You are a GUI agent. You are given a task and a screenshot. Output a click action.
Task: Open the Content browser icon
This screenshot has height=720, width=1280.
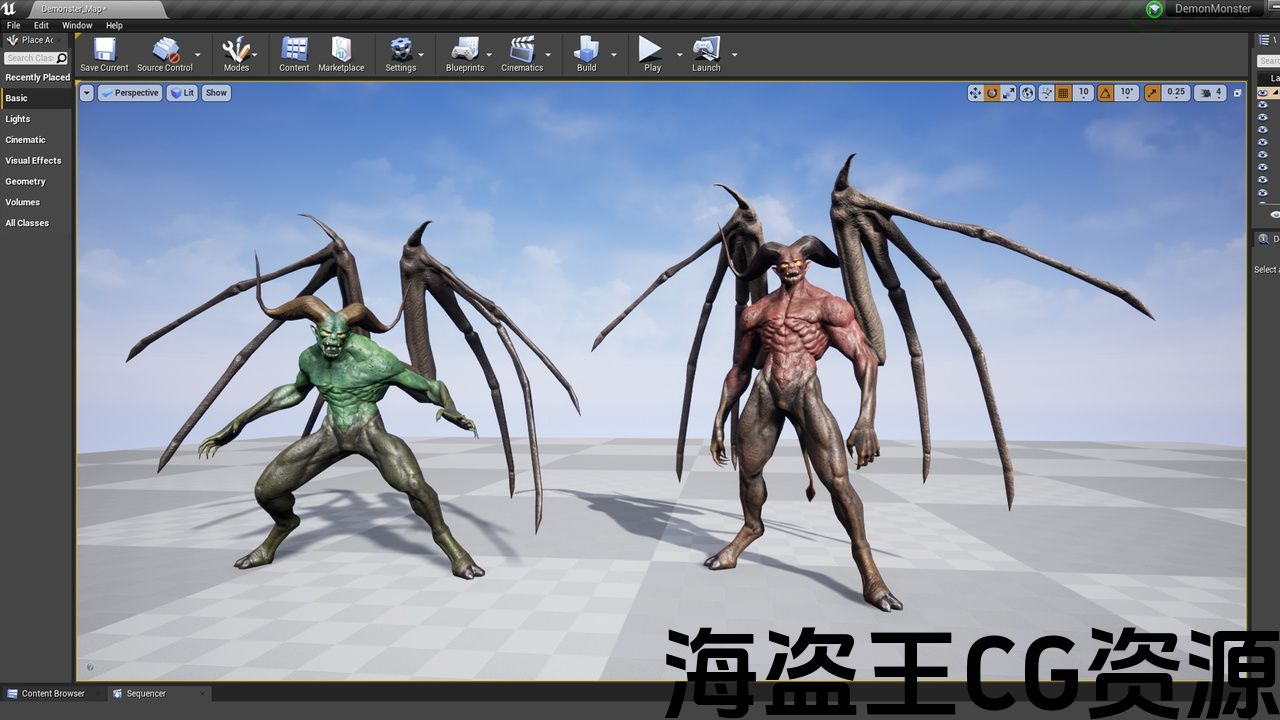click(x=294, y=50)
